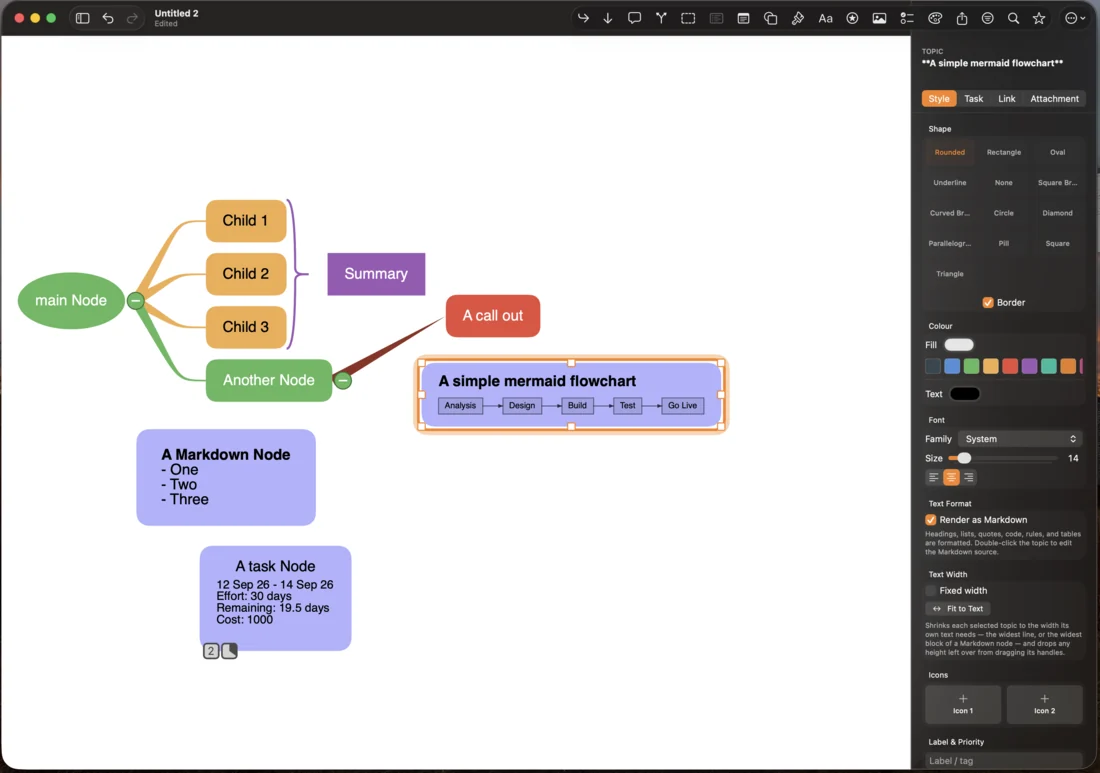
Task: Click the '2' badge under task Node
Action: coord(210,651)
